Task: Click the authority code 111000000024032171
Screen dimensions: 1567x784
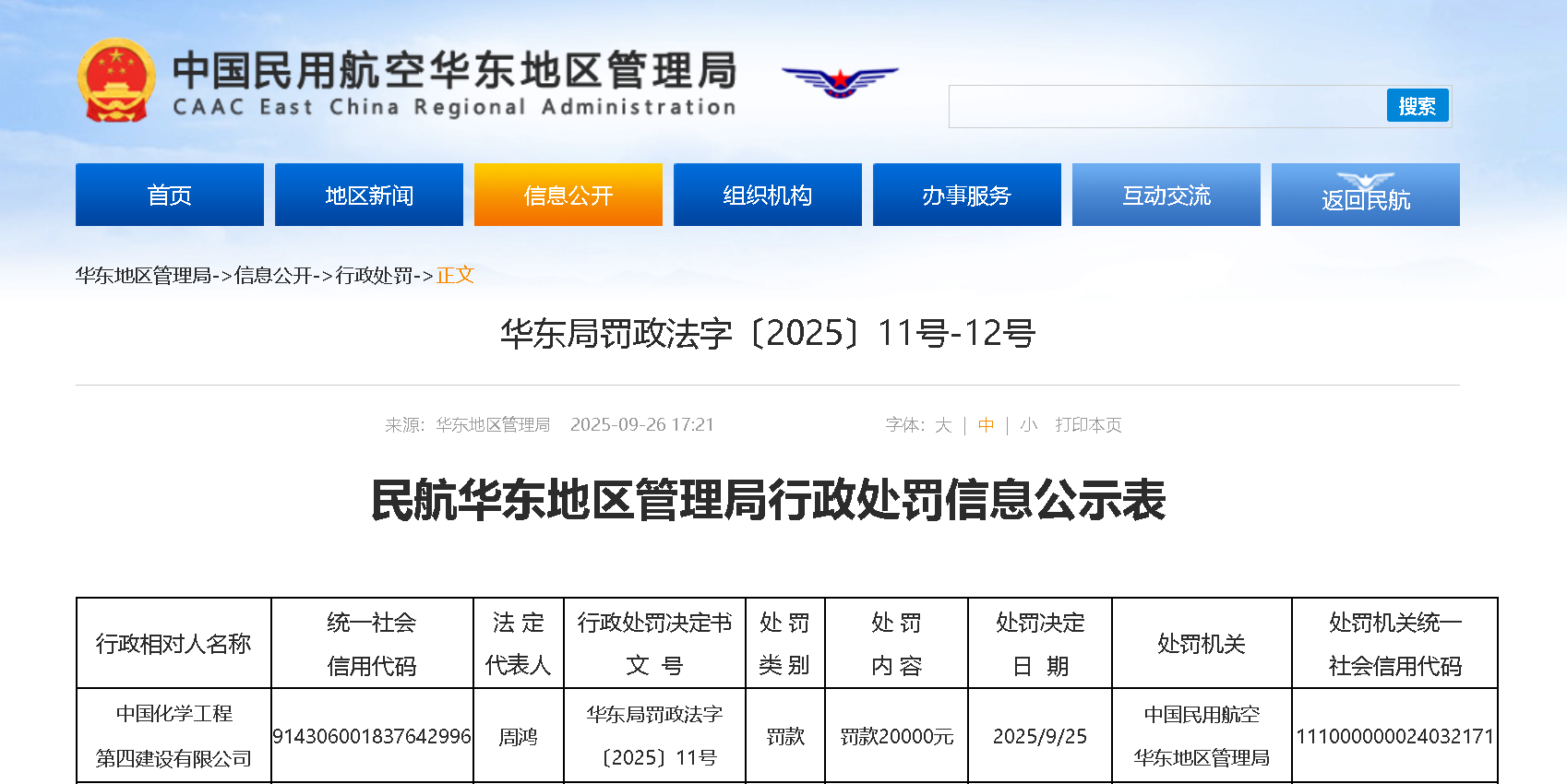Action: pos(1394,736)
